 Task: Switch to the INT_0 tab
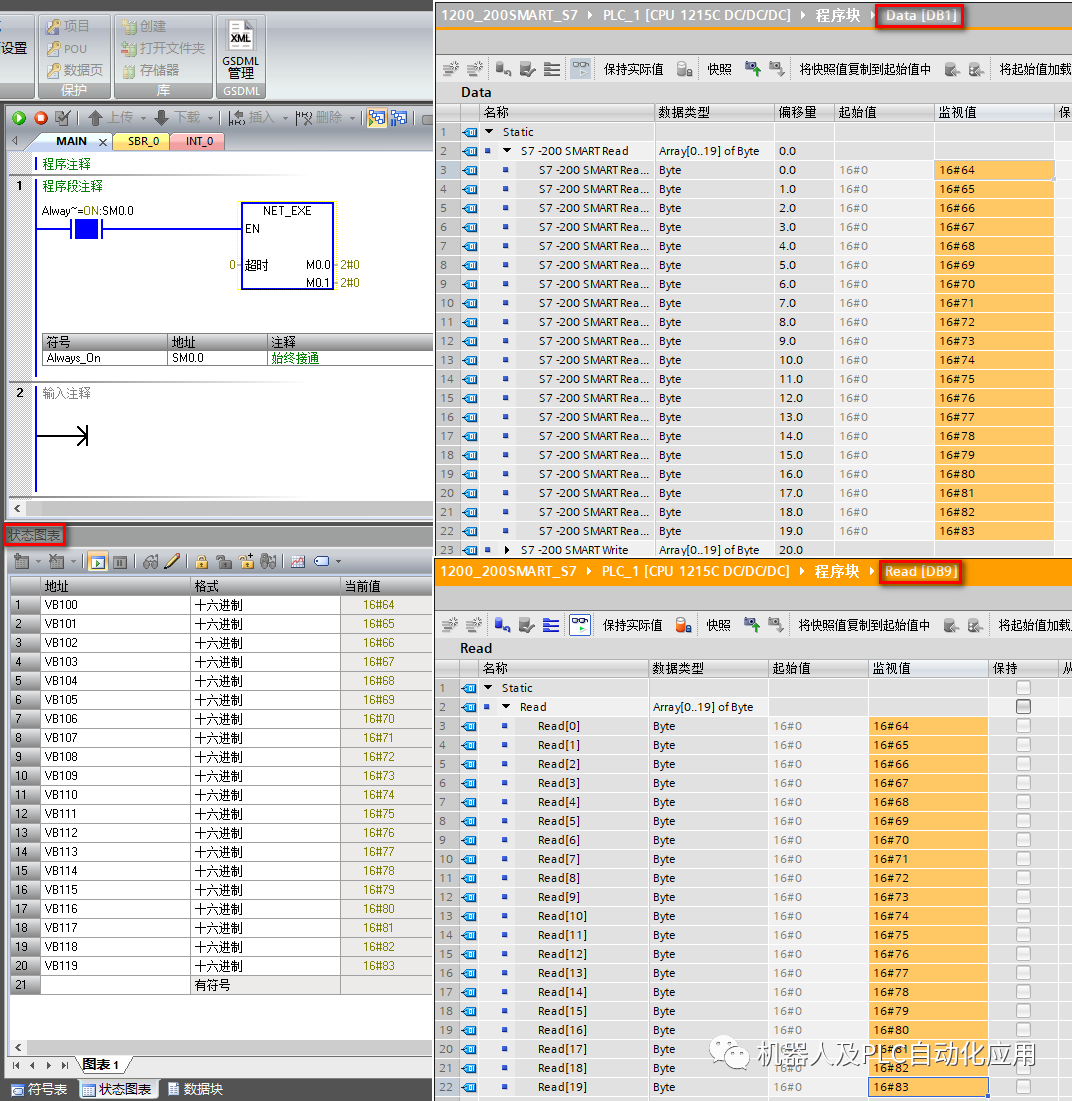pyautogui.click(x=199, y=141)
